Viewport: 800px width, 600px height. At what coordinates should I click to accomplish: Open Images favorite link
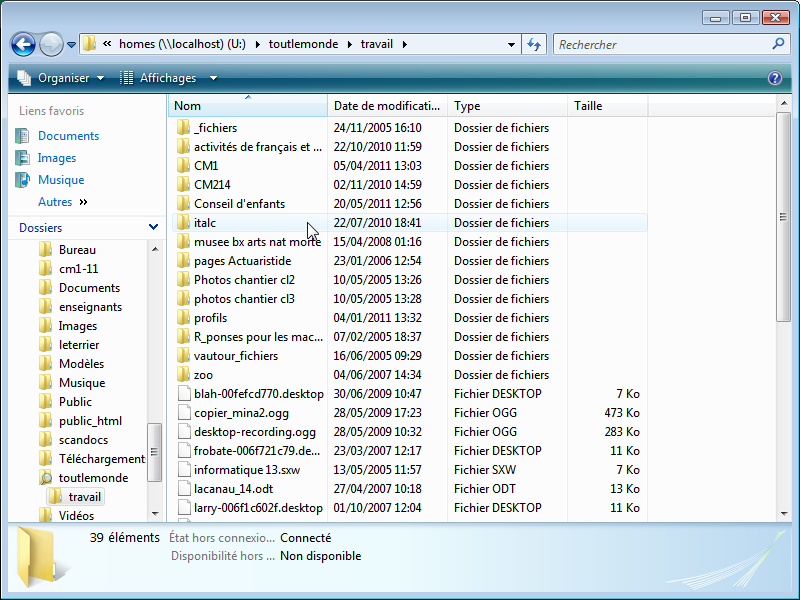point(57,158)
